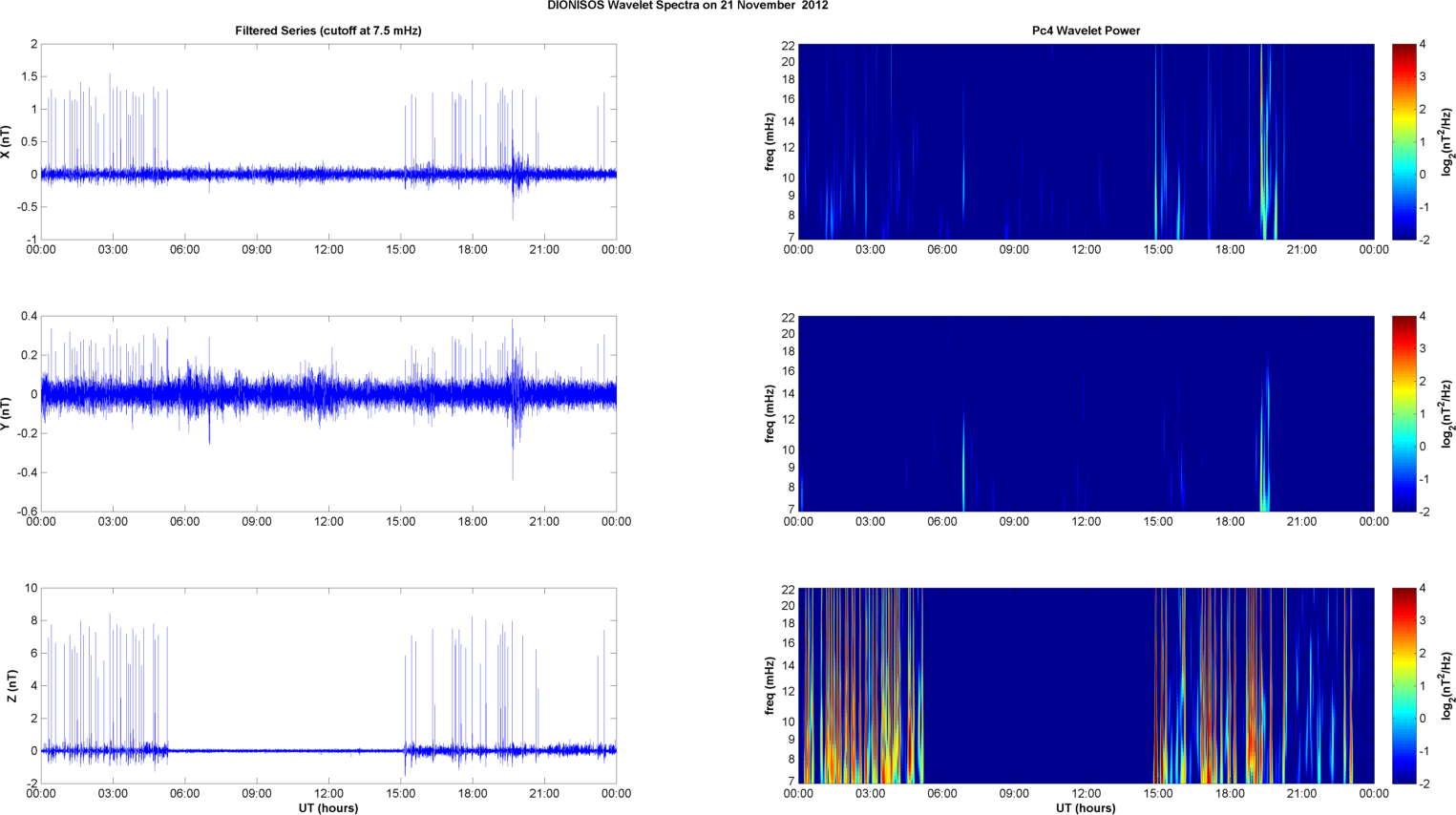This screenshot has height=815, width=1456.
Task: Click the "freq (mHz)" label of the middle spectrogram
Action: (770, 413)
